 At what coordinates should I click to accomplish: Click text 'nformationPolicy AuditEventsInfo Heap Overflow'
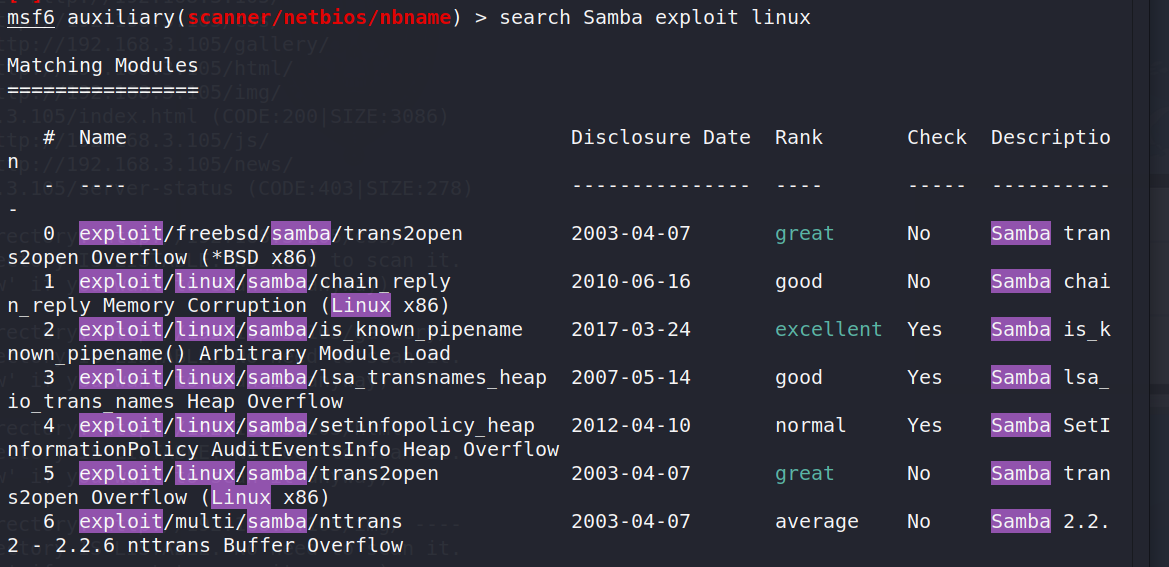tap(283, 449)
